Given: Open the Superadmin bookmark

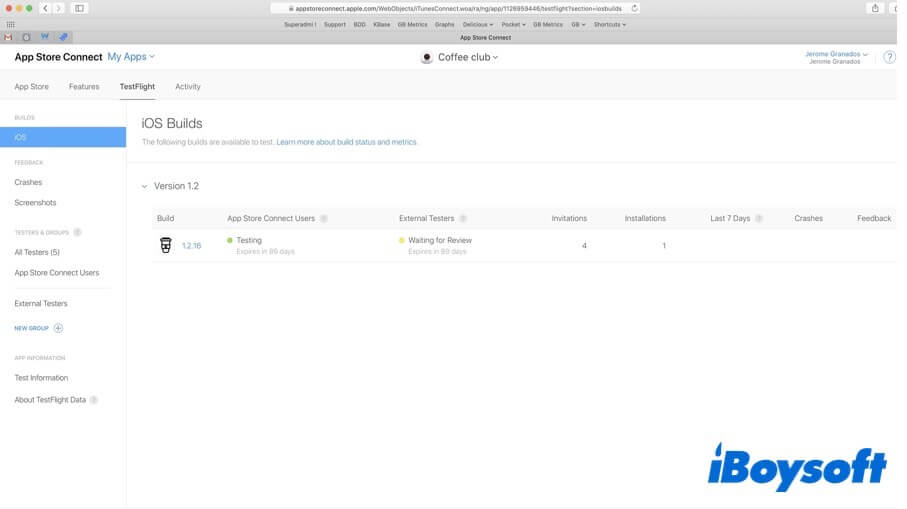Looking at the screenshot, I should pos(300,24).
